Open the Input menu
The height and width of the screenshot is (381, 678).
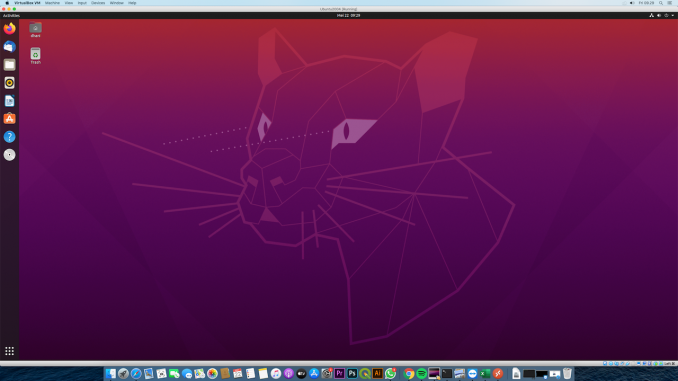(82, 3)
